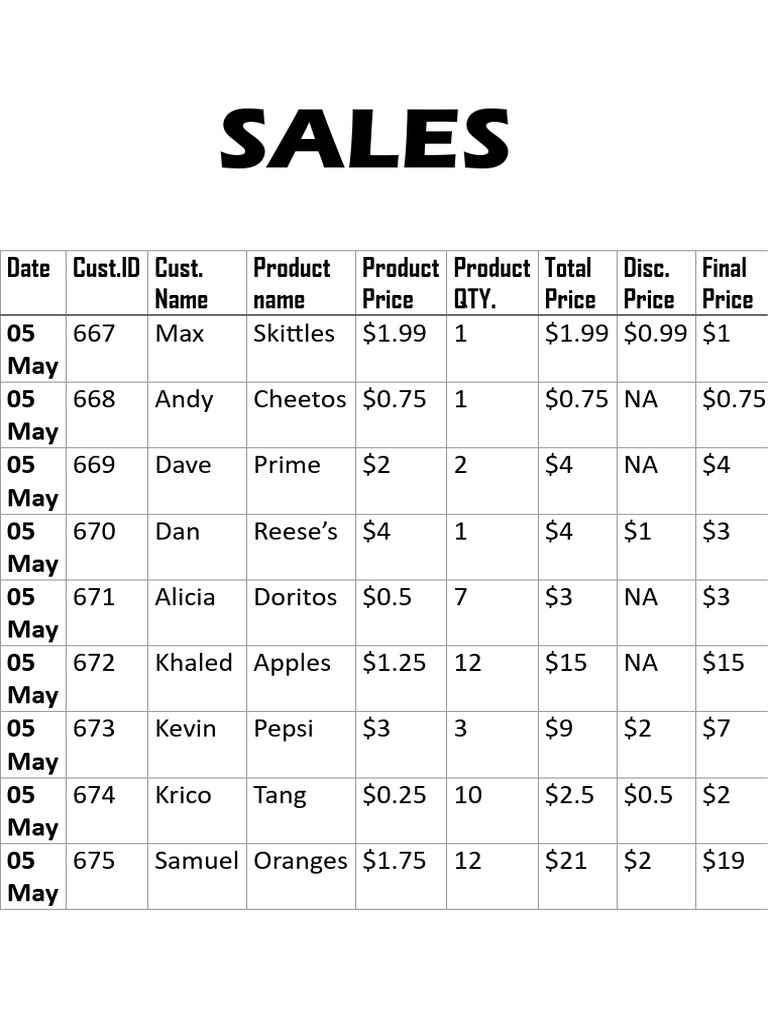Viewport: 768px width, 1024px height.
Task: Click the Disc. Price column header
Action: click(x=649, y=283)
